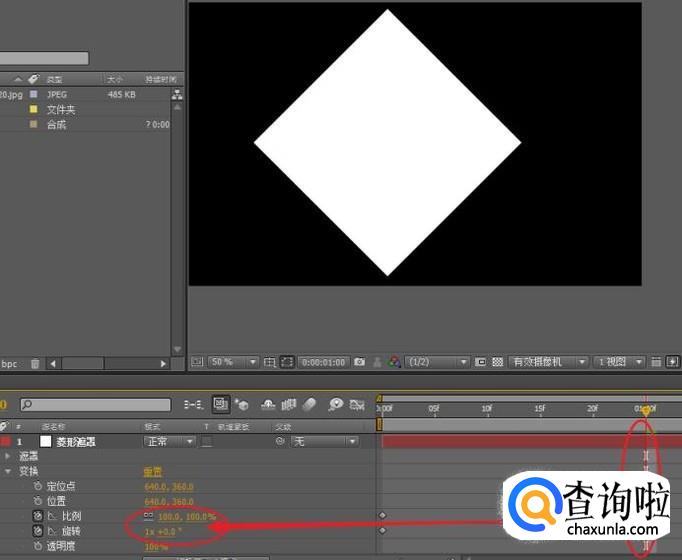This screenshot has width=682, height=560.
Task: Click the show channel RGB icon
Action: 395,361
